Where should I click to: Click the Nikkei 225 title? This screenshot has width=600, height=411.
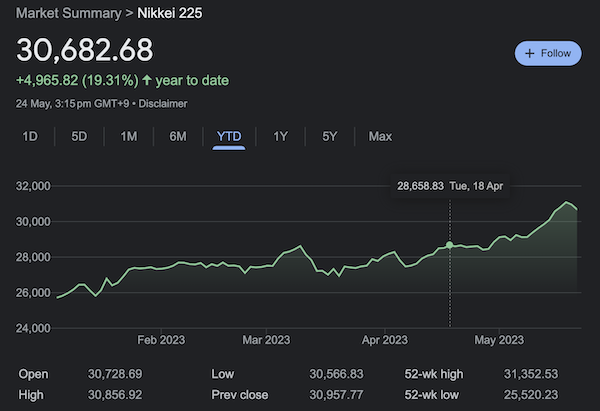[170, 13]
